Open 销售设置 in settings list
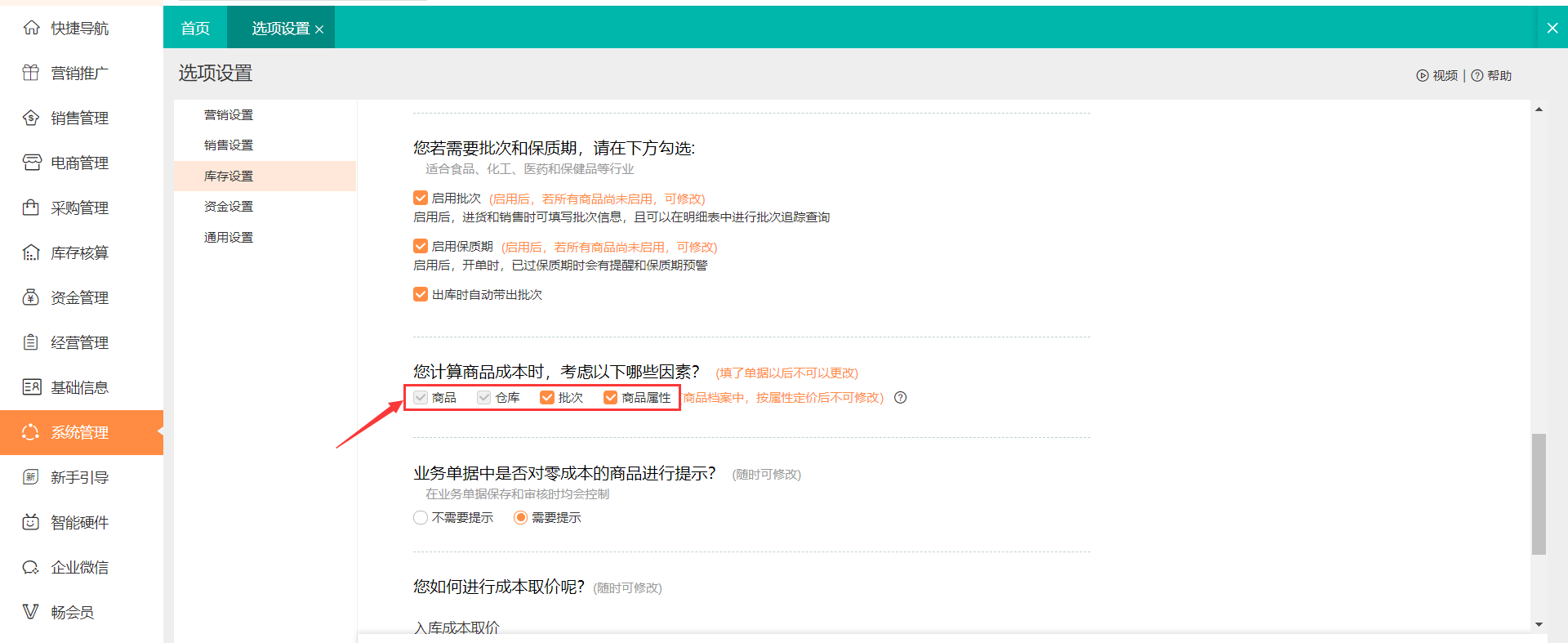 [x=229, y=145]
